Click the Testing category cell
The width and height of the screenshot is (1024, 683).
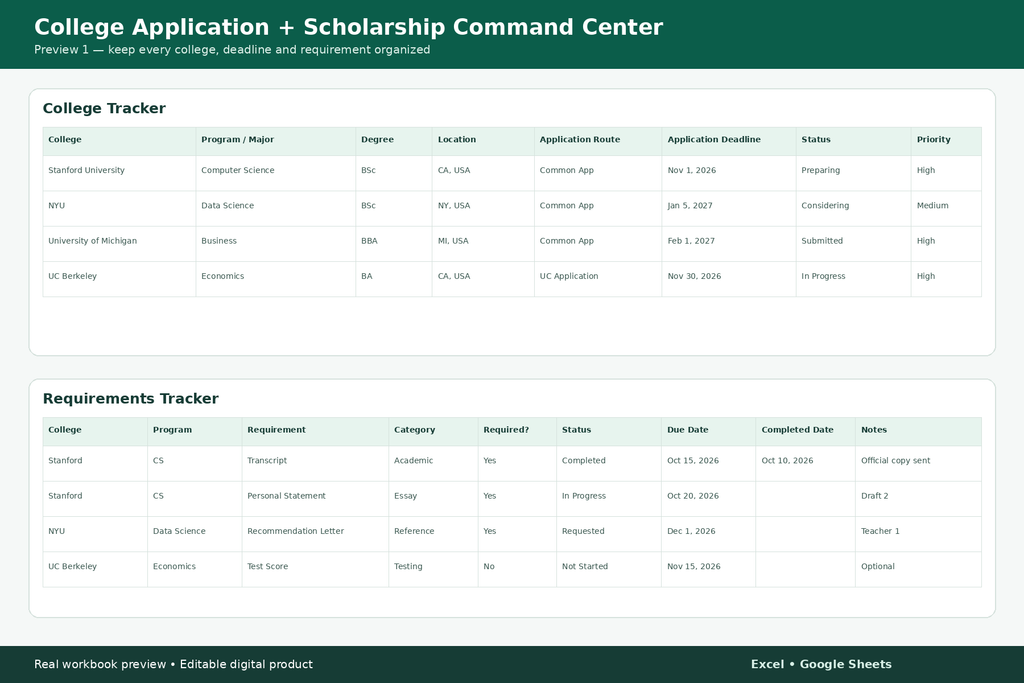click(x=433, y=569)
